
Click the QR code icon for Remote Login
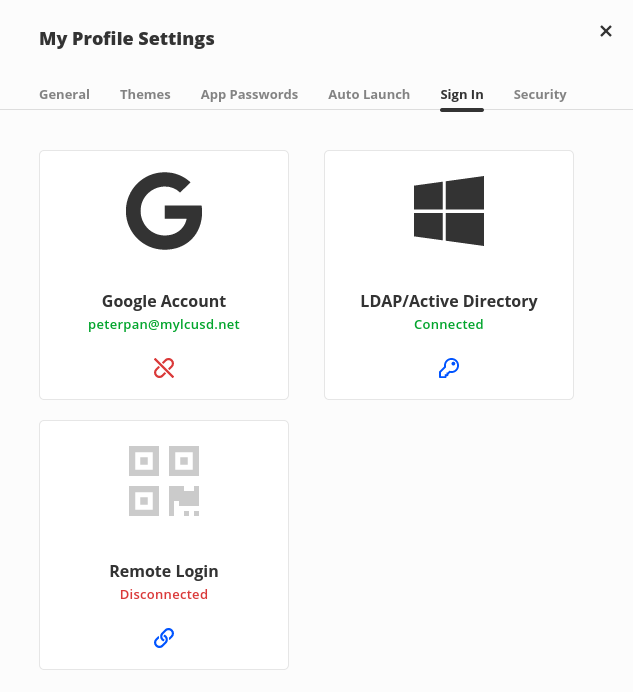click(x=164, y=481)
